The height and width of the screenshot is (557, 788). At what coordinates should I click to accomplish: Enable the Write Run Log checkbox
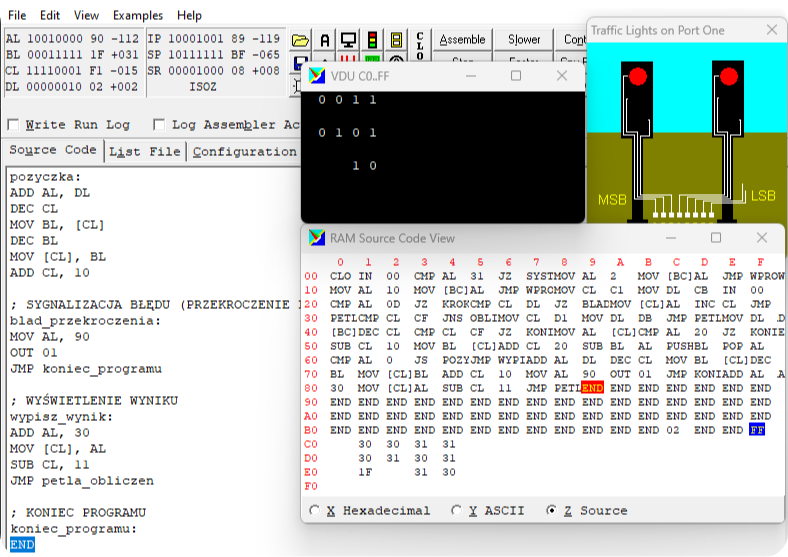13,125
